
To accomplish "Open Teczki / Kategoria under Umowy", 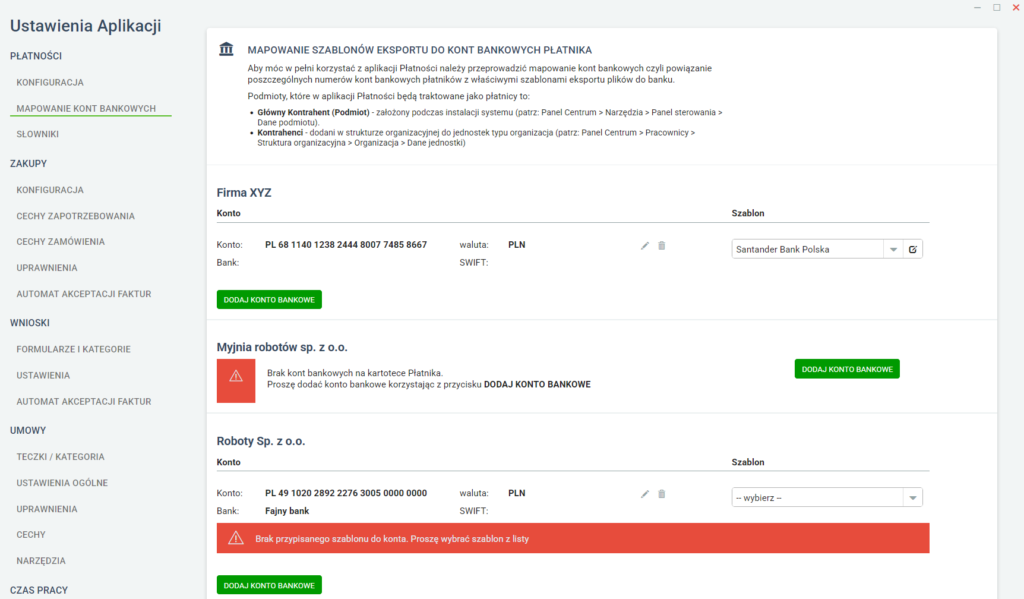I will [61, 457].
